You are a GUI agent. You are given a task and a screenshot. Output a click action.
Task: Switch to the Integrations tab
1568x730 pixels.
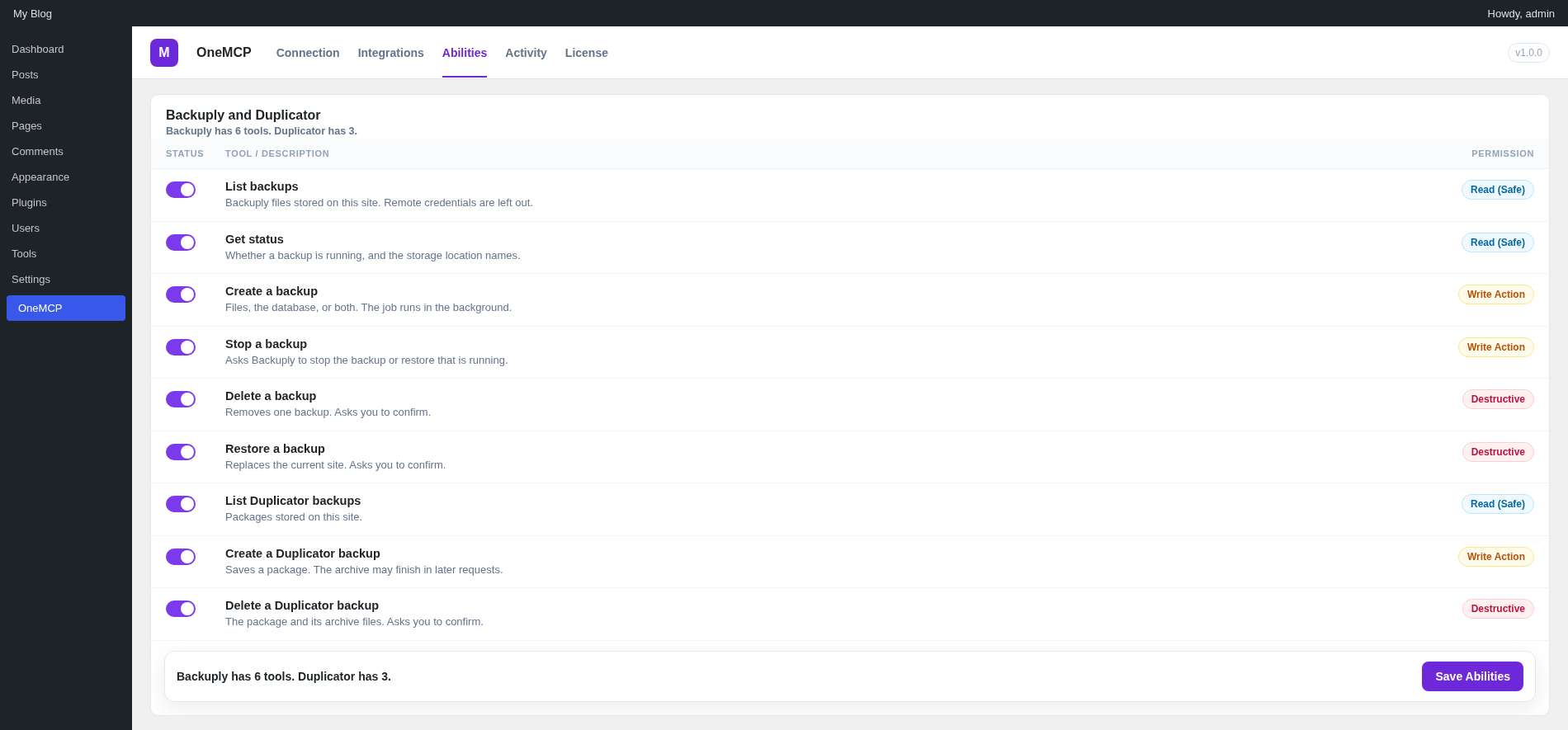tap(391, 53)
